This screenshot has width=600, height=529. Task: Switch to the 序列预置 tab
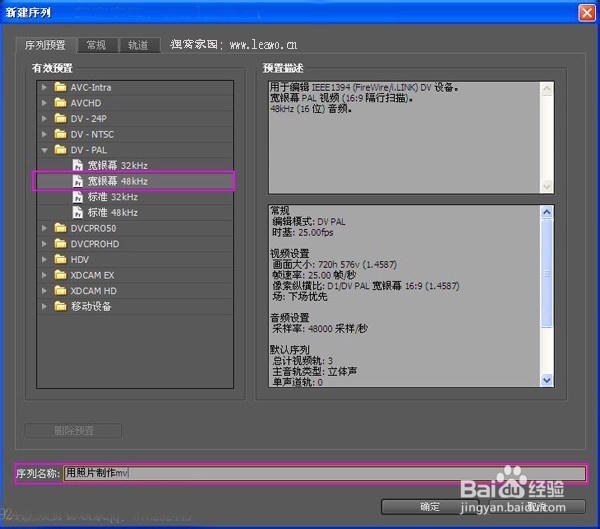tap(45, 45)
